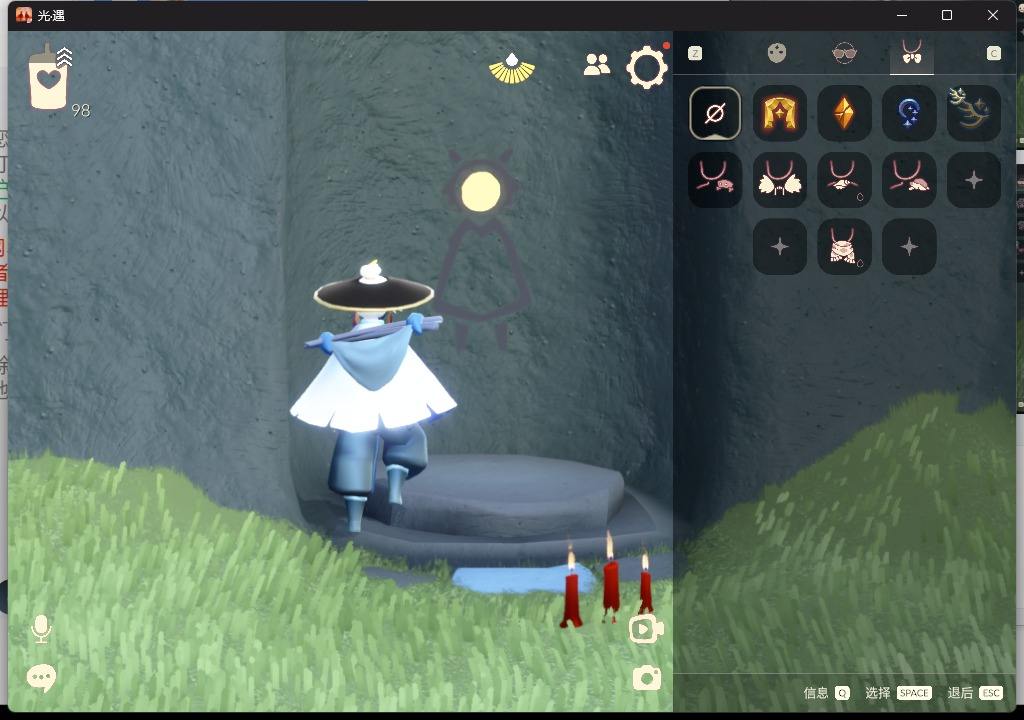Equip the scarf bib necklace
The image size is (1024, 720).
(x=844, y=246)
